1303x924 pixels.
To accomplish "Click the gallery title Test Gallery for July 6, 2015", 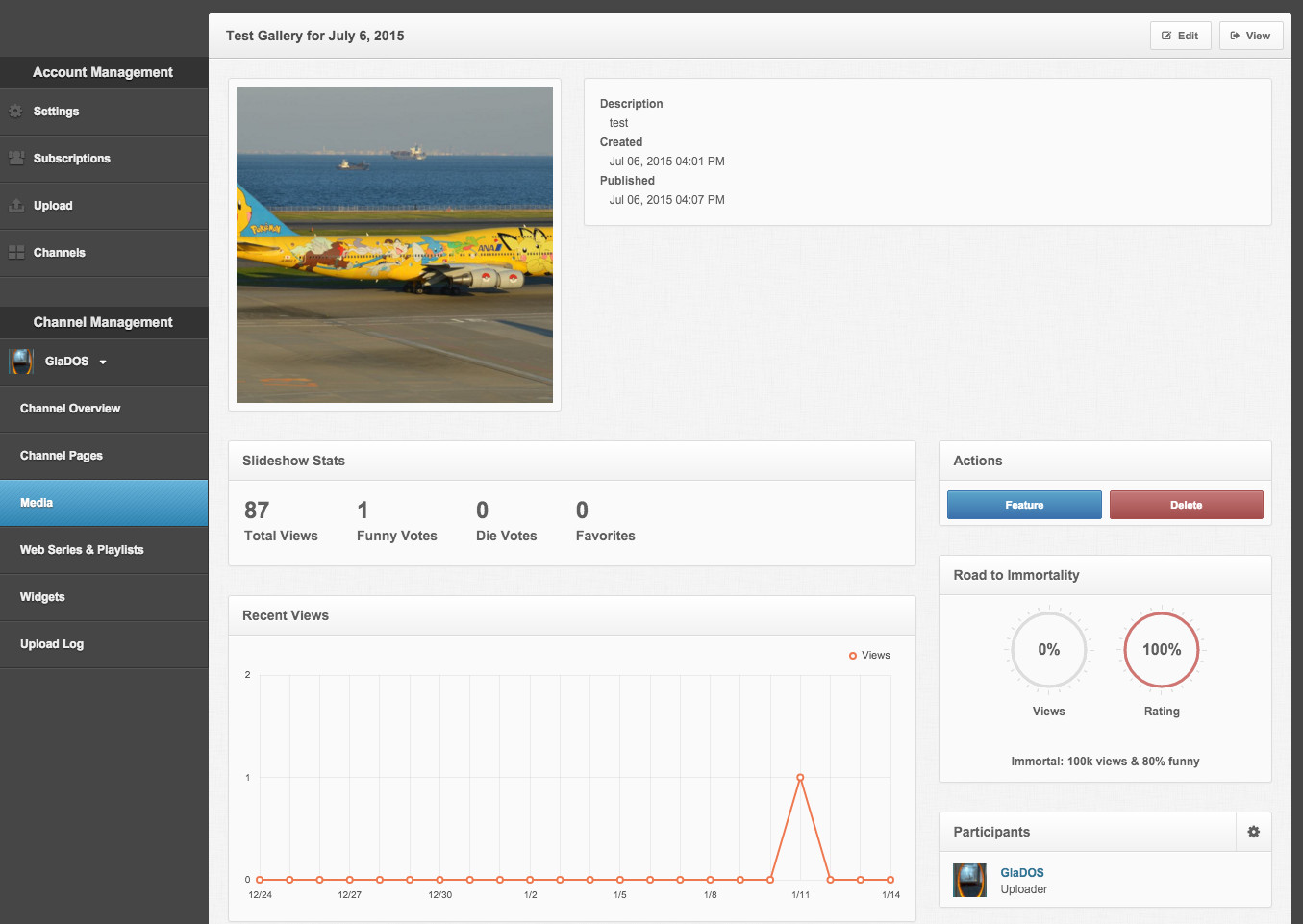I will pos(315,36).
